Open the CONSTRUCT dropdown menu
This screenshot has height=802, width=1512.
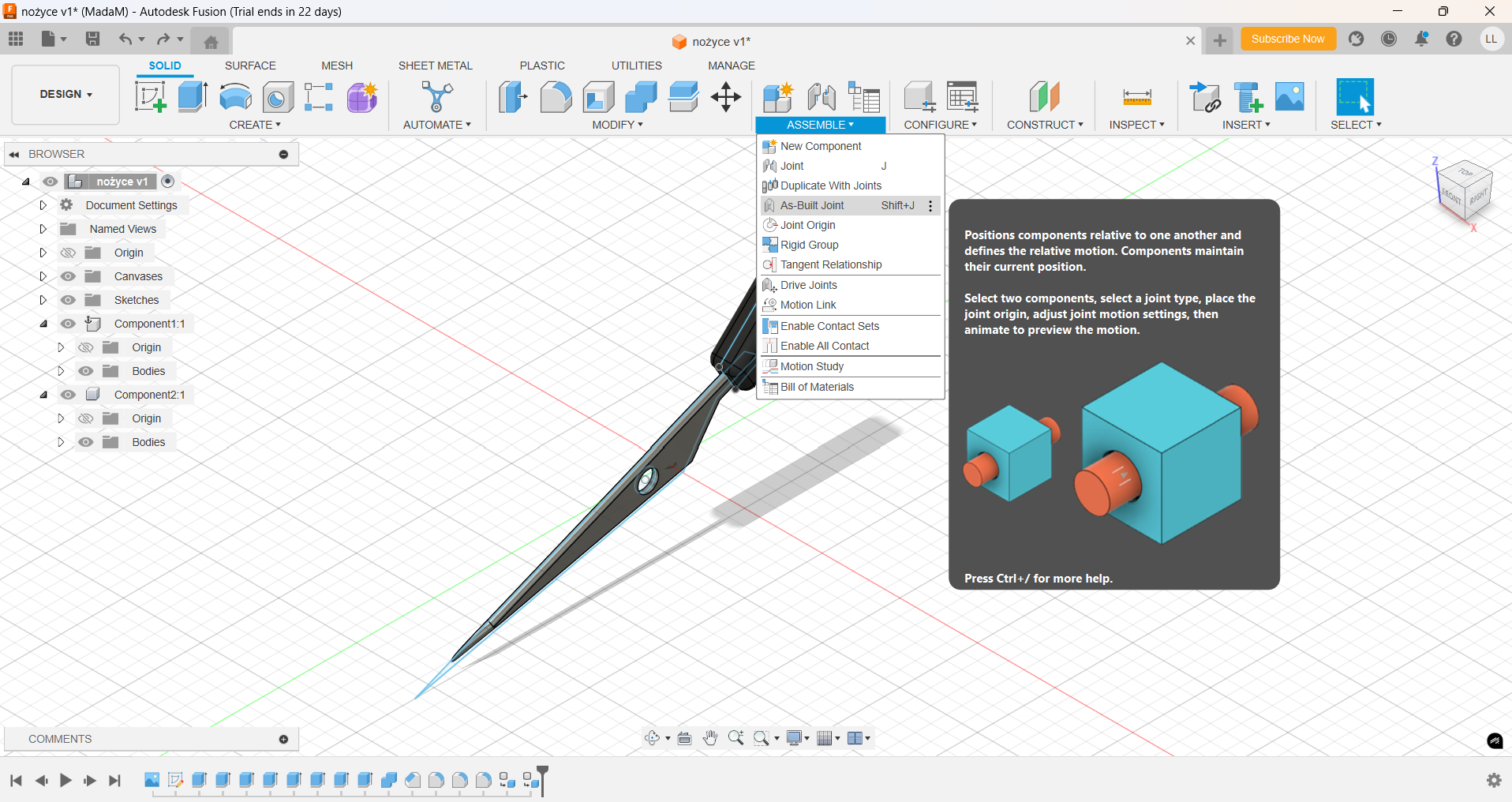point(1045,125)
